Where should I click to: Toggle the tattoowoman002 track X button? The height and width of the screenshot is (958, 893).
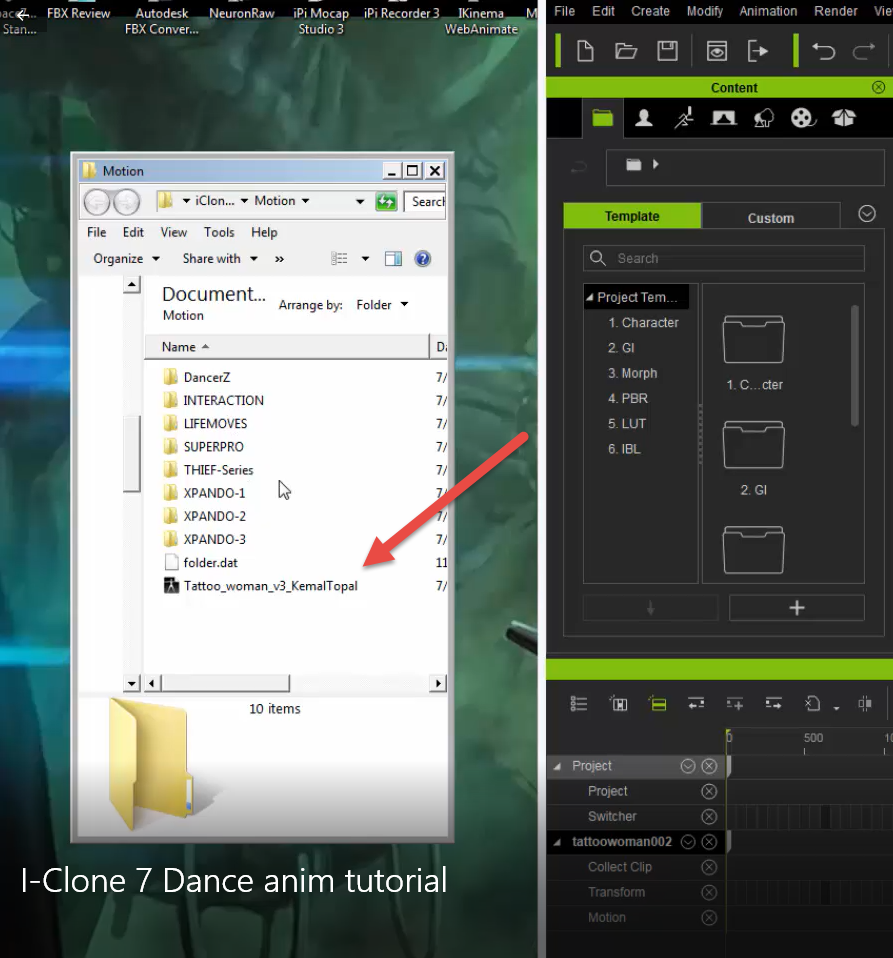click(709, 842)
